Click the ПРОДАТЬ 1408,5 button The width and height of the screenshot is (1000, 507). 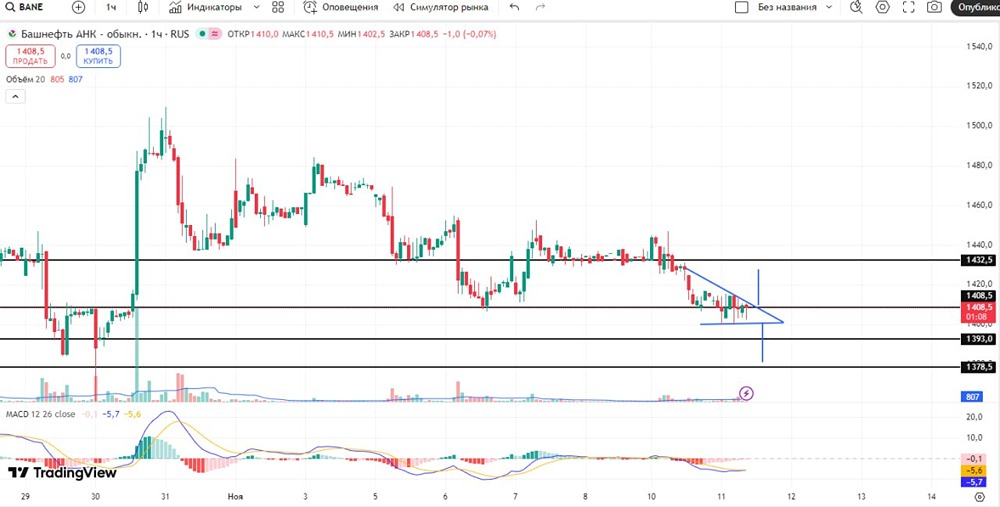pyautogui.click(x=31, y=56)
